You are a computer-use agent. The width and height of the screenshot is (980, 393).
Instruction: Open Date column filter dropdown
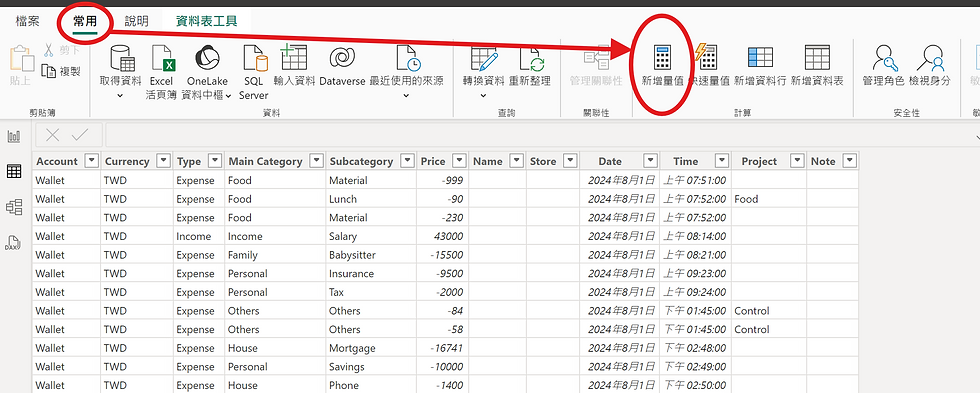(651, 161)
